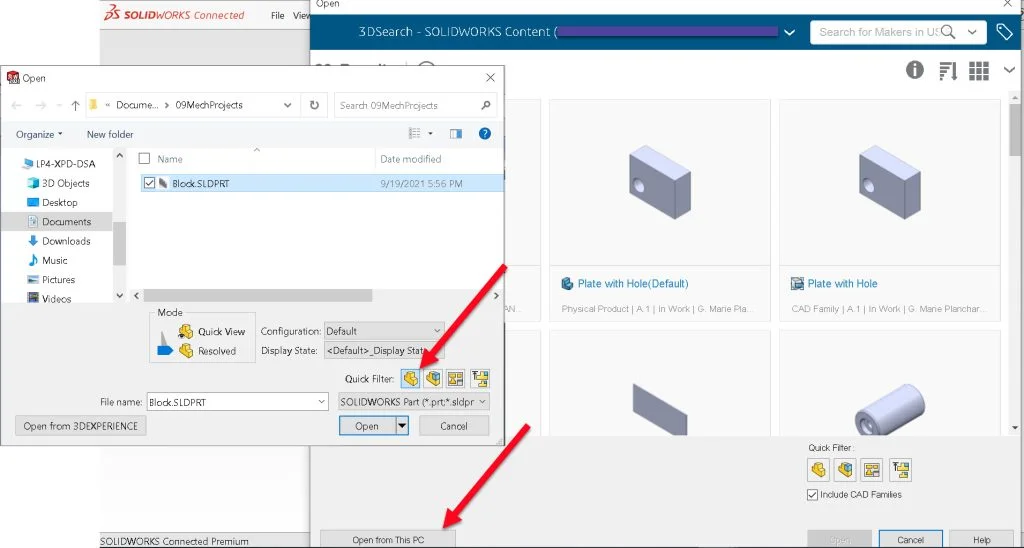Select LP4-XPD-DSA computer node

[58, 164]
